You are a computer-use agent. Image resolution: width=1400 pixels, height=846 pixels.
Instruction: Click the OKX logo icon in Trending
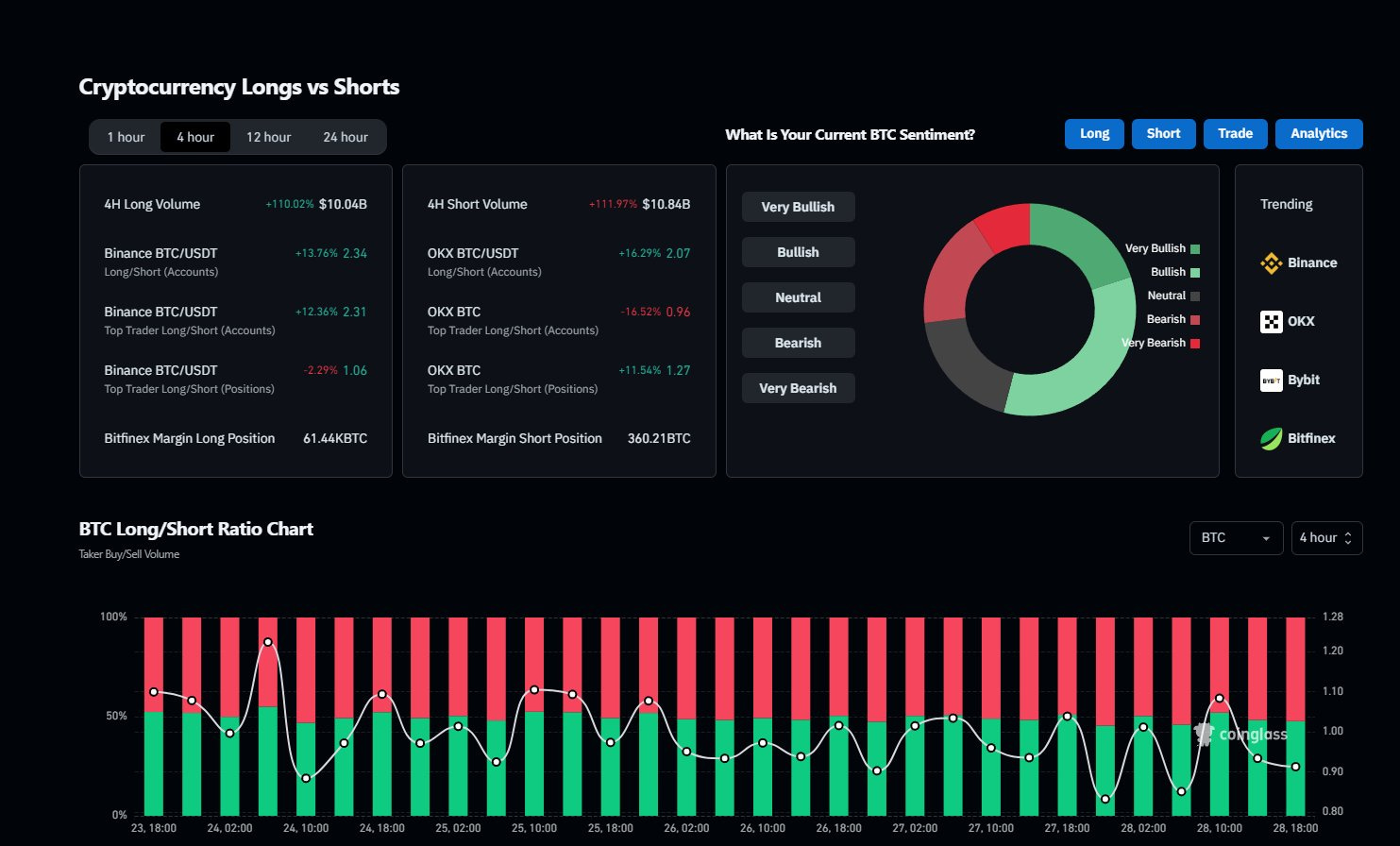[x=1272, y=322]
